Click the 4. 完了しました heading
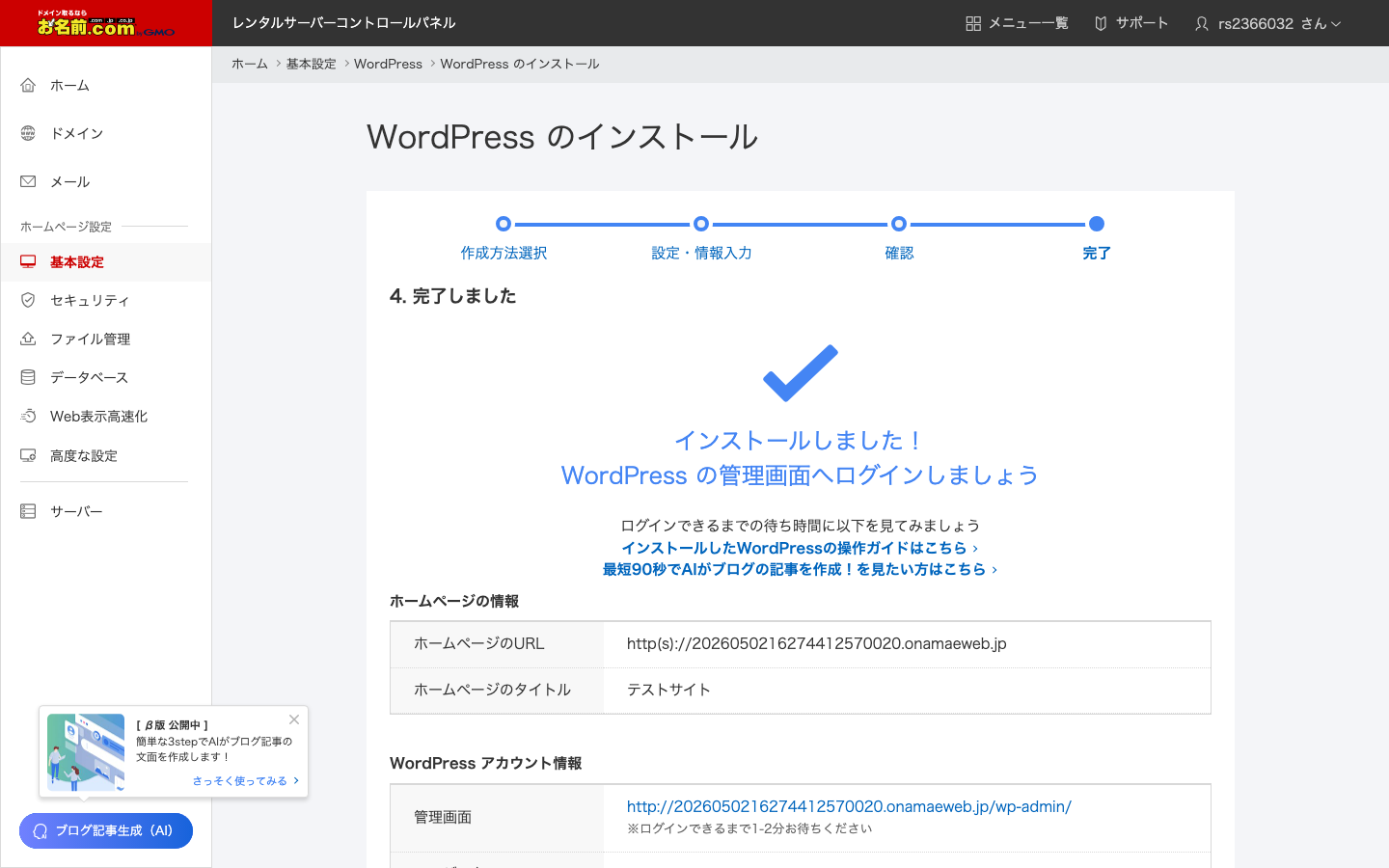This screenshot has height=868, width=1389. coord(452,296)
